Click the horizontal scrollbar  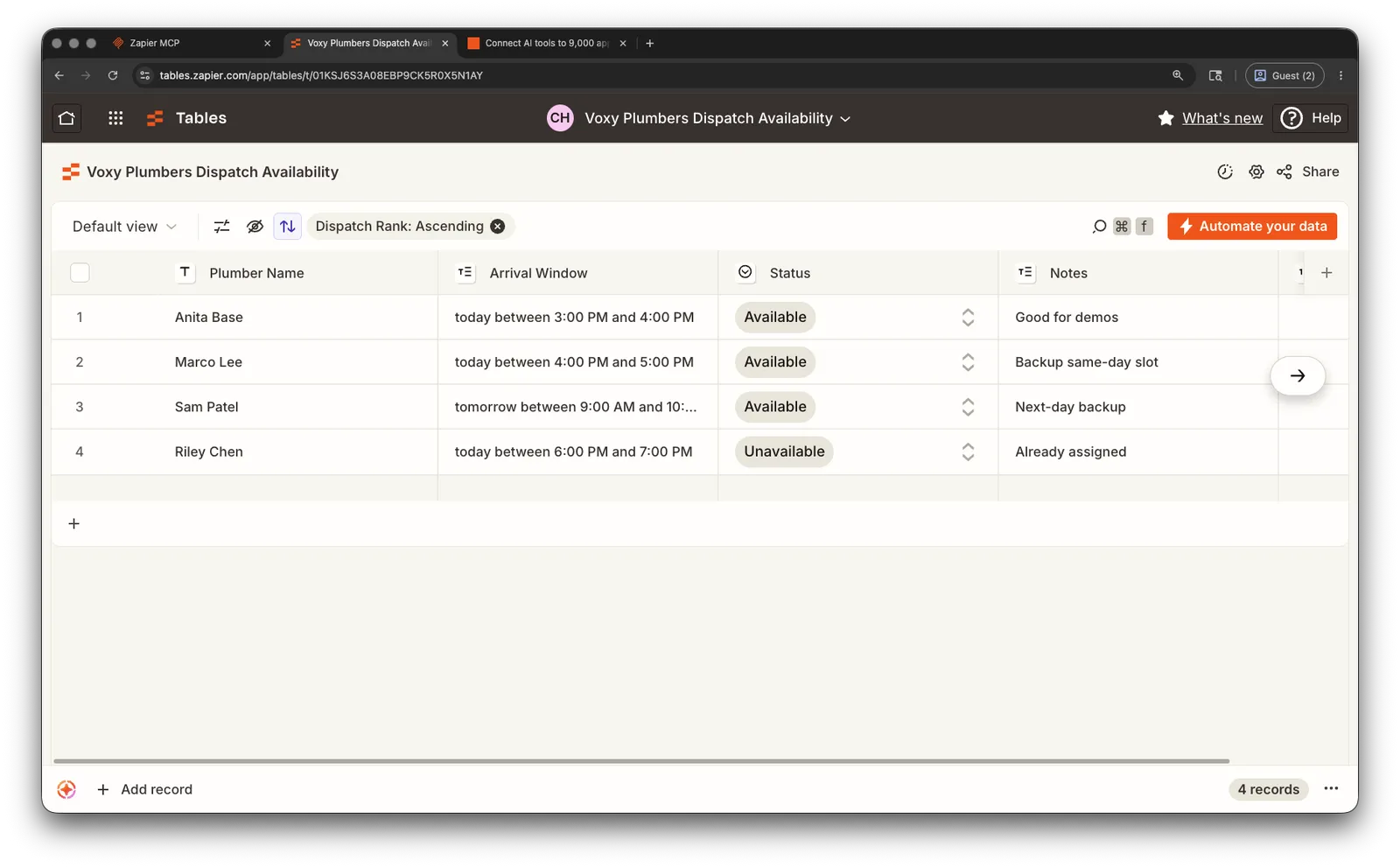[x=641, y=761]
